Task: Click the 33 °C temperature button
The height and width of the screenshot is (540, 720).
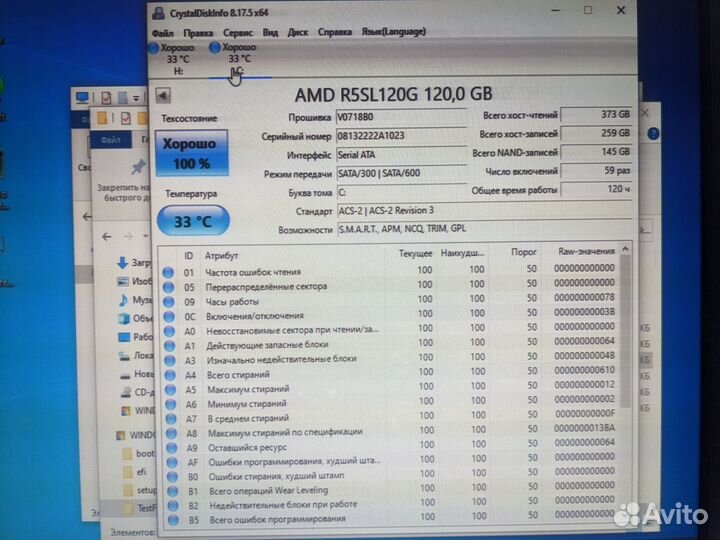Action: [193, 221]
